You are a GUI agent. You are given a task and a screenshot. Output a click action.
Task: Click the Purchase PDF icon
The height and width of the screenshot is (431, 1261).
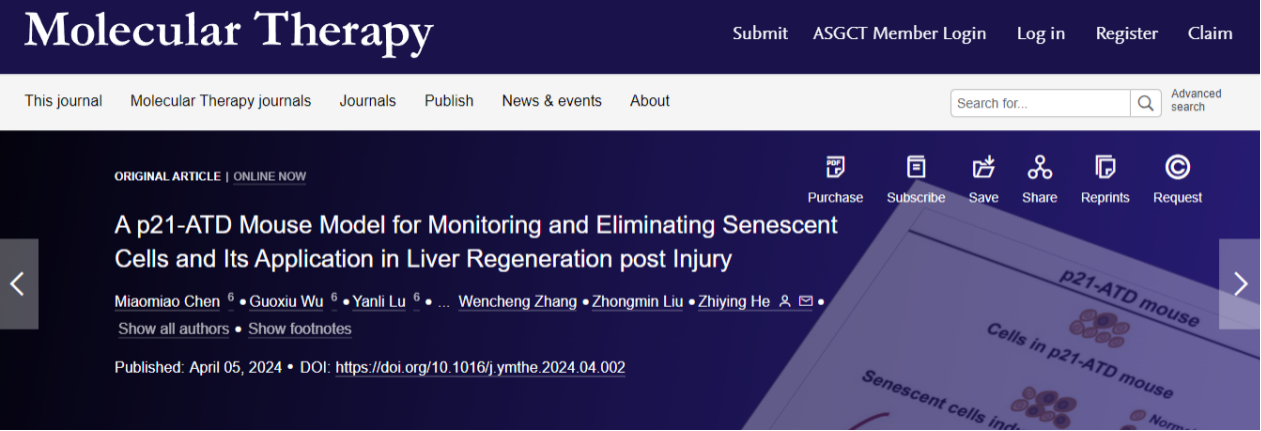pyautogui.click(x=834, y=167)
